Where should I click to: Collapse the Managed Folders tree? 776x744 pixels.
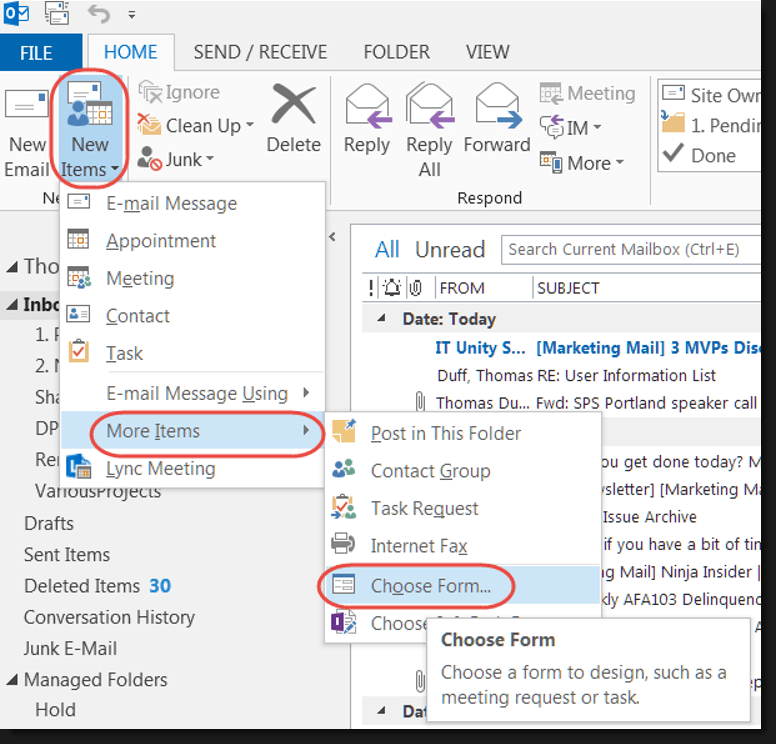(12, 680)
